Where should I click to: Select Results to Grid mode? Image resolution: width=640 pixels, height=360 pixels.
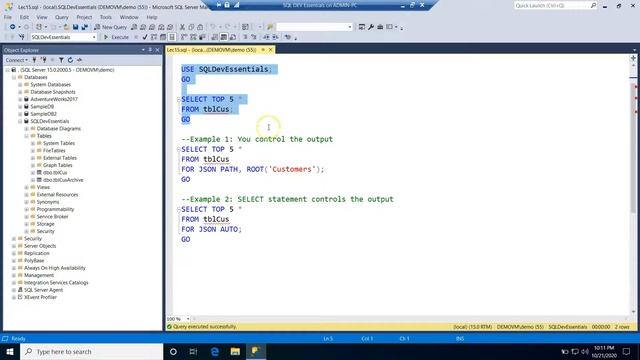coord(224,37)
